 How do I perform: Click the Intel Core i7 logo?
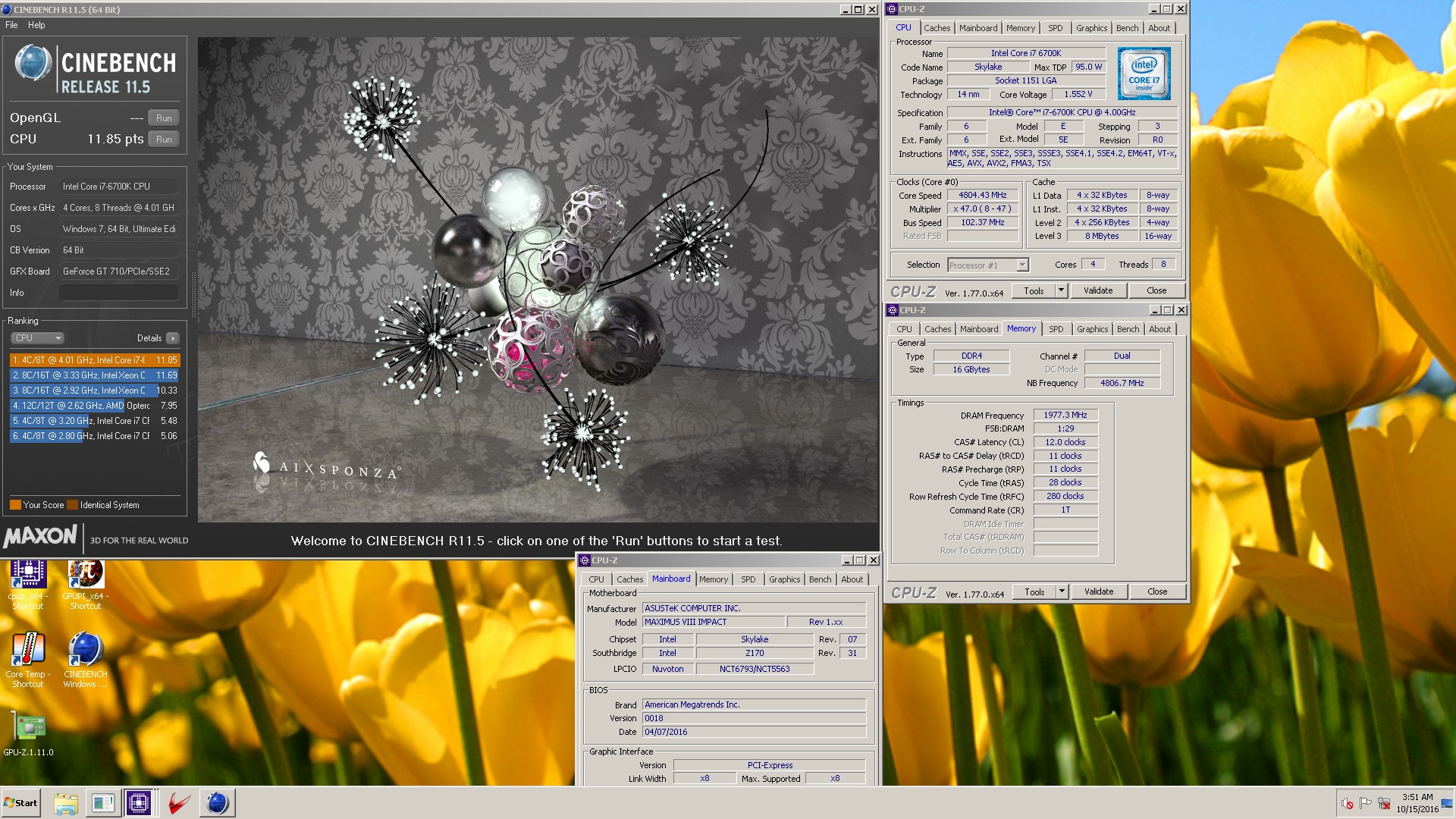pyautogui.click(x=1144, y=74)
